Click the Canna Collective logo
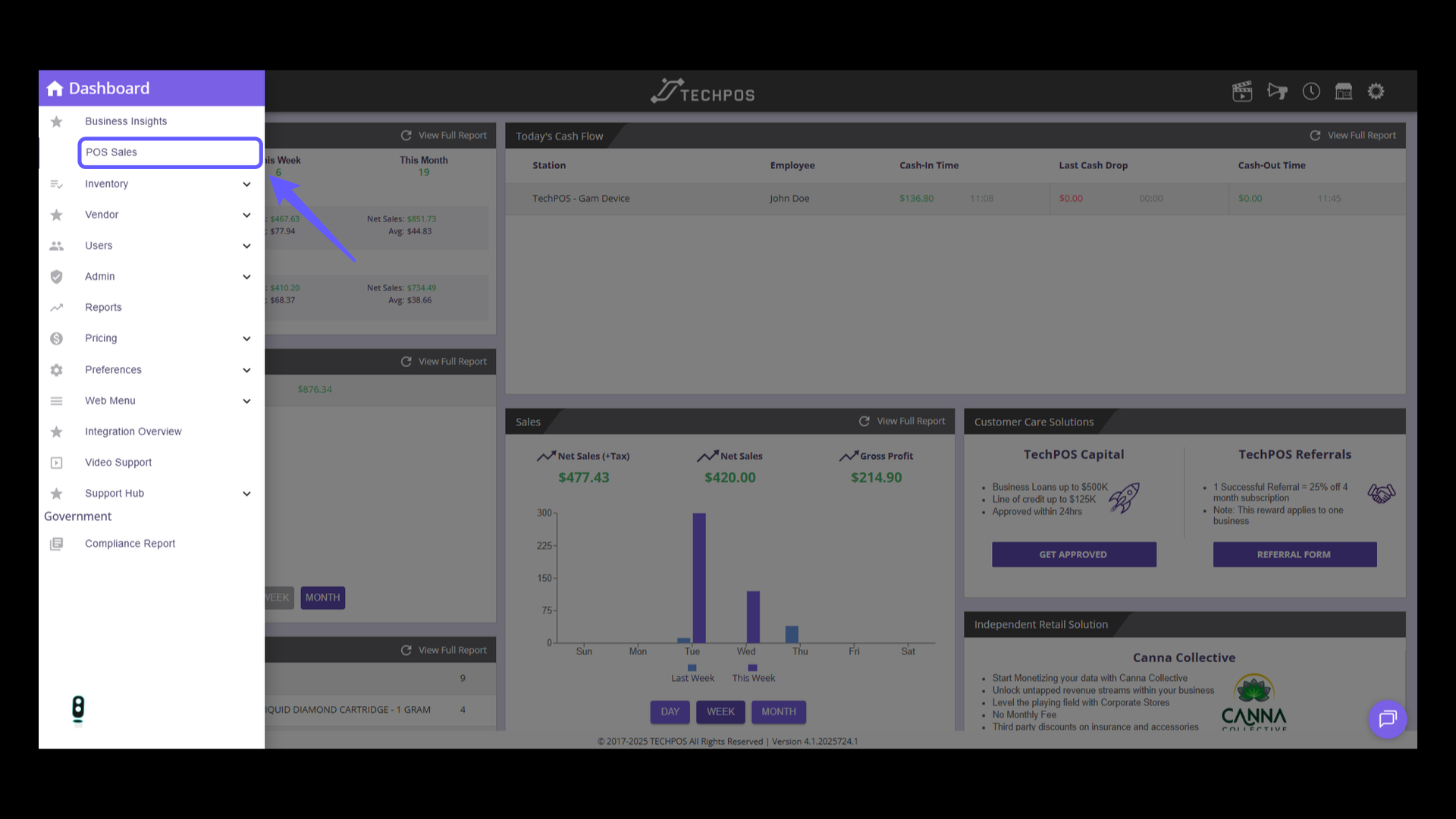 pos(1254,702)
